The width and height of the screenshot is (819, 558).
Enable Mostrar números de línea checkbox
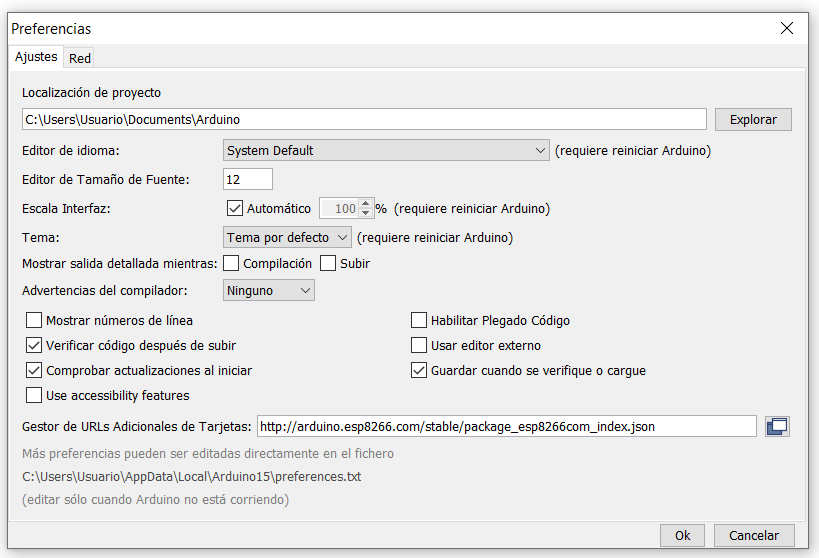[34, 321]
